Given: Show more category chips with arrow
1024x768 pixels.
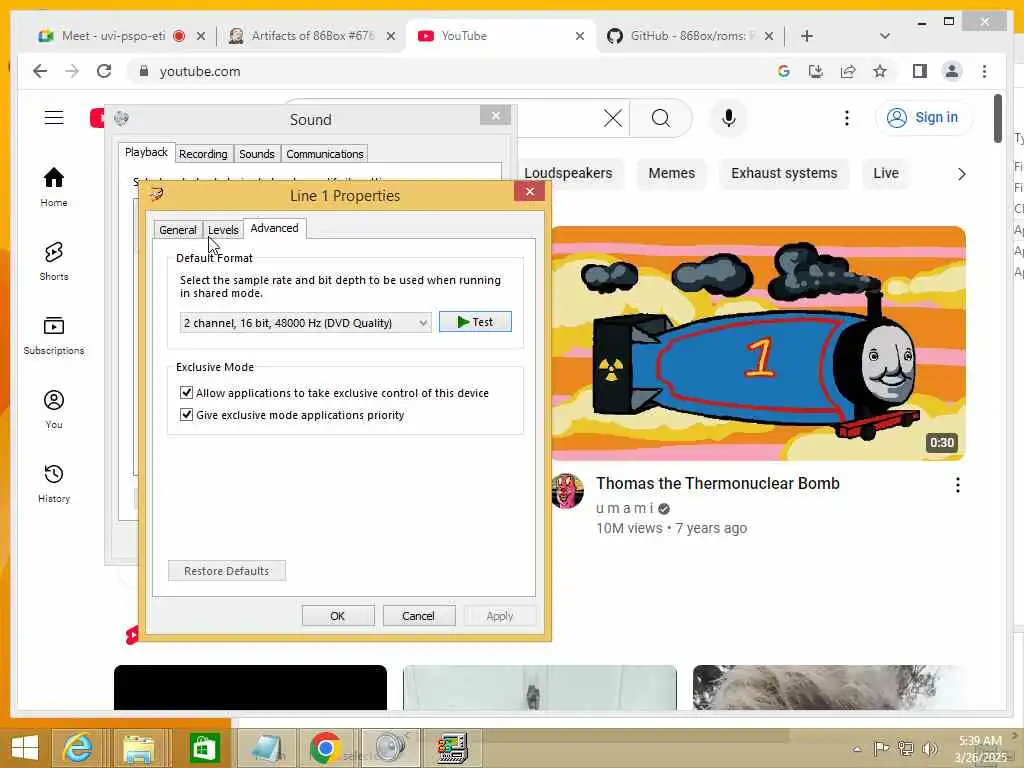Looking at the screenshot, I should tap(961, 174).
